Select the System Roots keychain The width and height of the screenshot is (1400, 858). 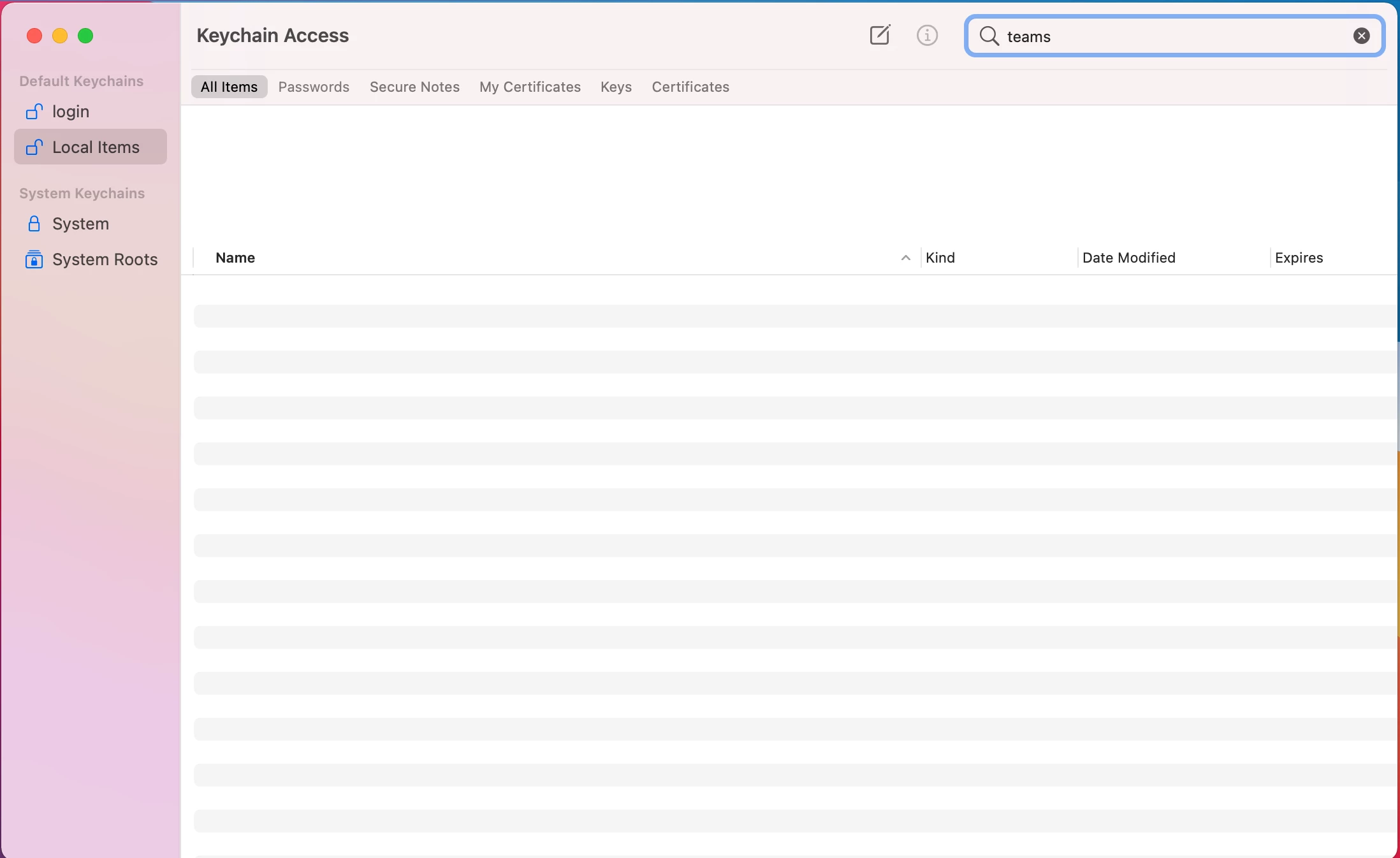pos(91,259)
